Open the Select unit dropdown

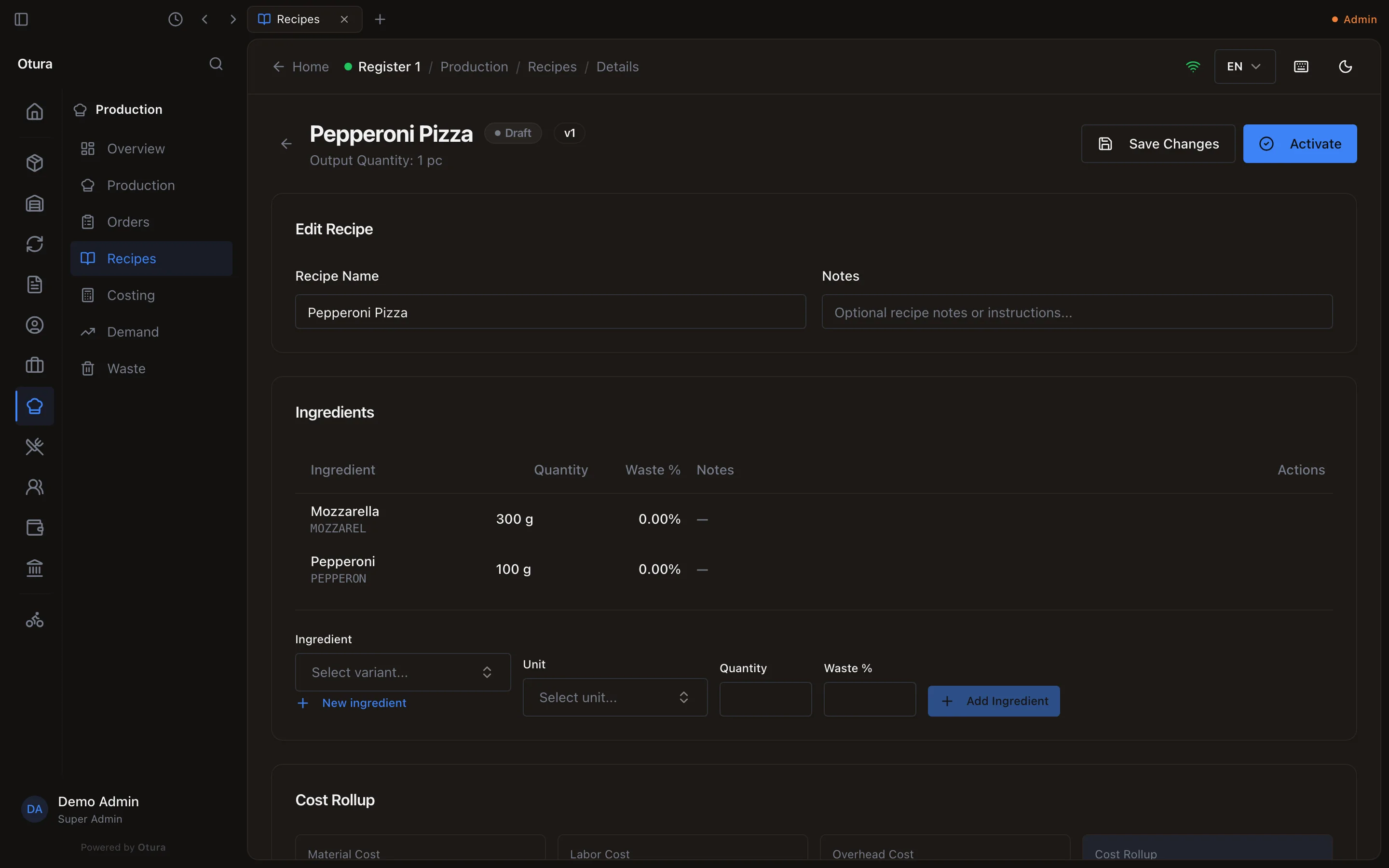tap(615, 697)
